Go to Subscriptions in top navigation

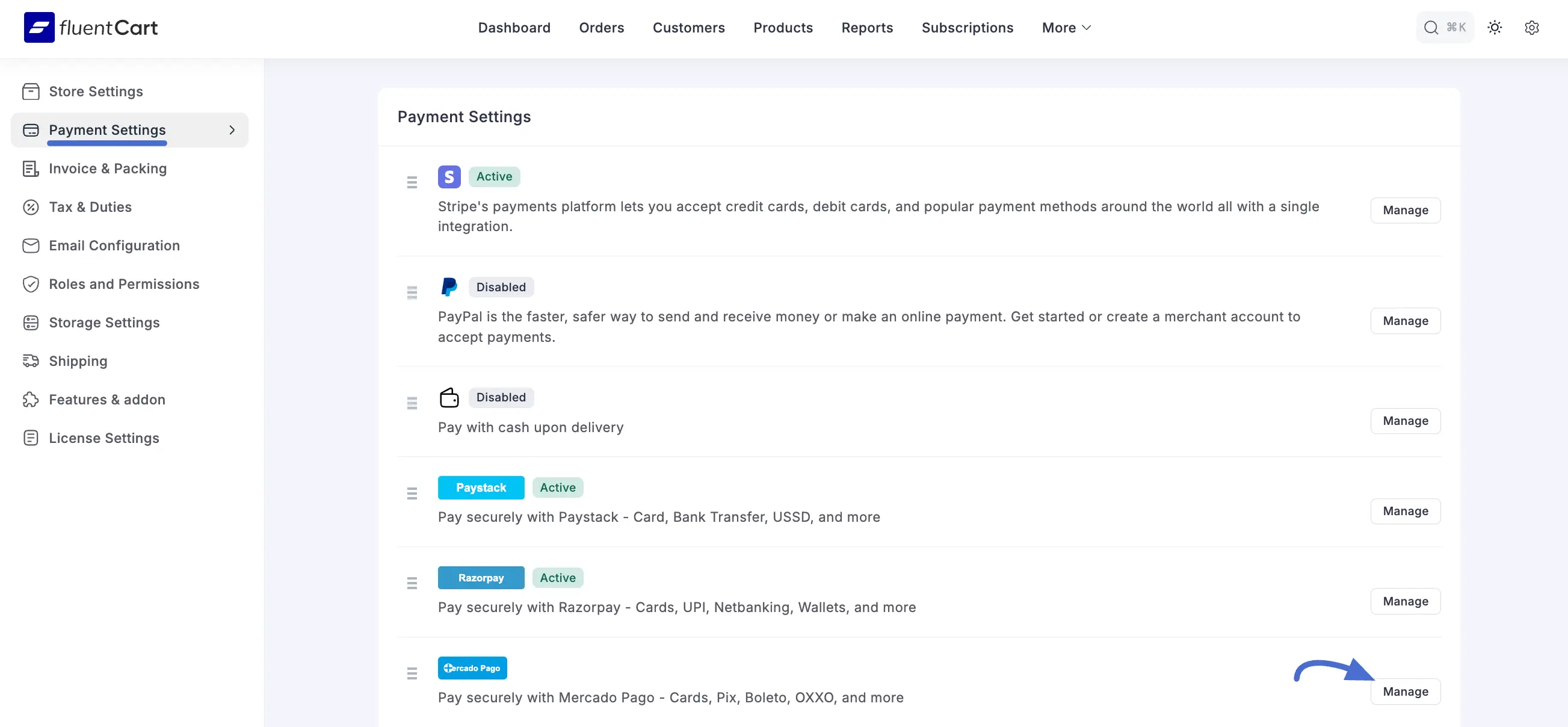point(966,28)
